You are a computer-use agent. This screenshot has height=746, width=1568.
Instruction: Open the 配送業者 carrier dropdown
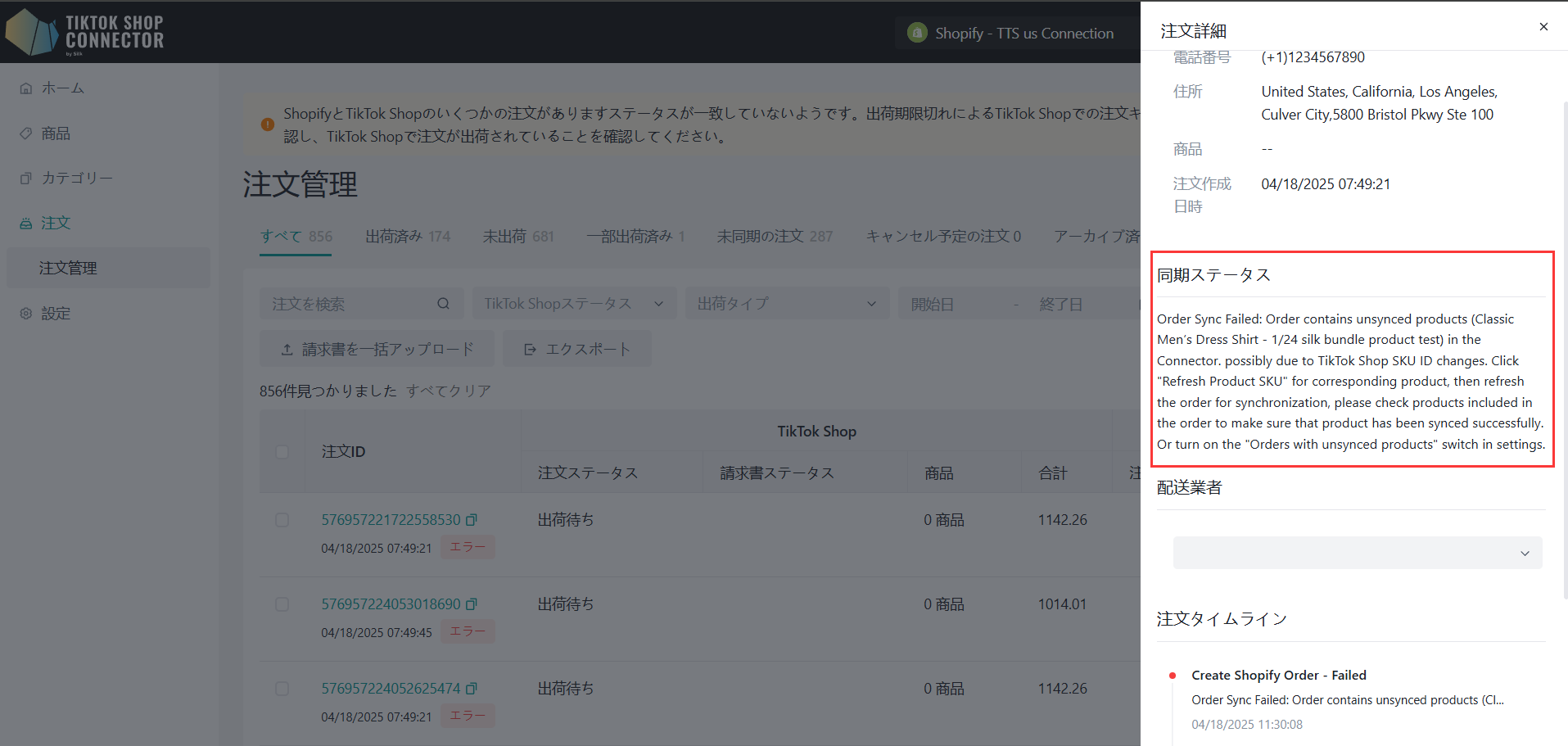click(x=1358, y=553)
